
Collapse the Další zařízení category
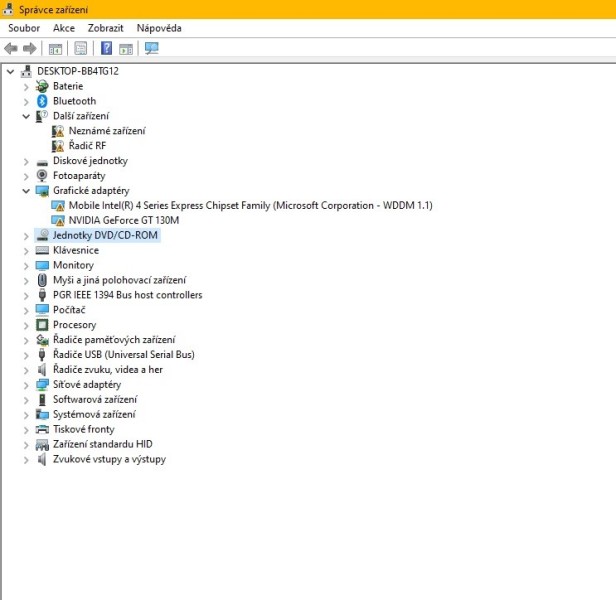26,116
